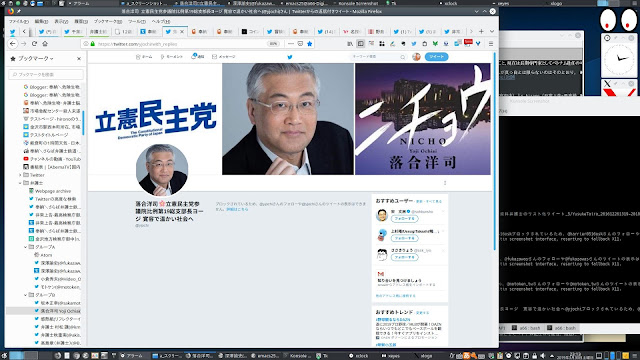Click the clock window on desktop

(619, 55)
